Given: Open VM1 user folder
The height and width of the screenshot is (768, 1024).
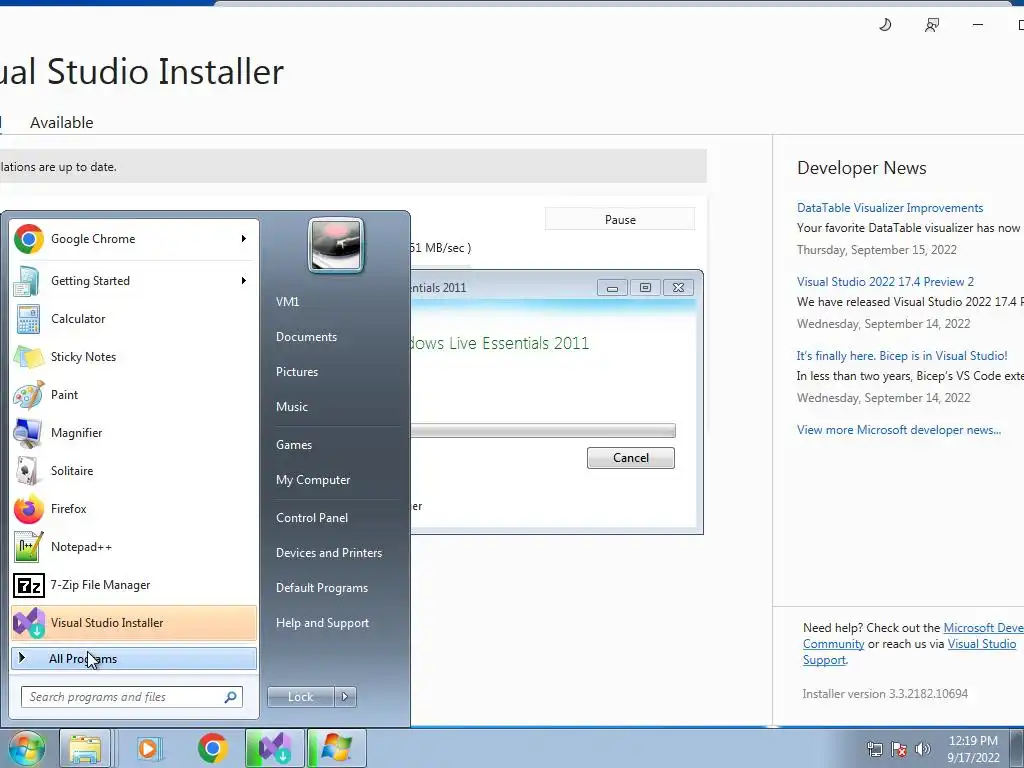Looking at the screenshot, I should [x=287, y=302].
